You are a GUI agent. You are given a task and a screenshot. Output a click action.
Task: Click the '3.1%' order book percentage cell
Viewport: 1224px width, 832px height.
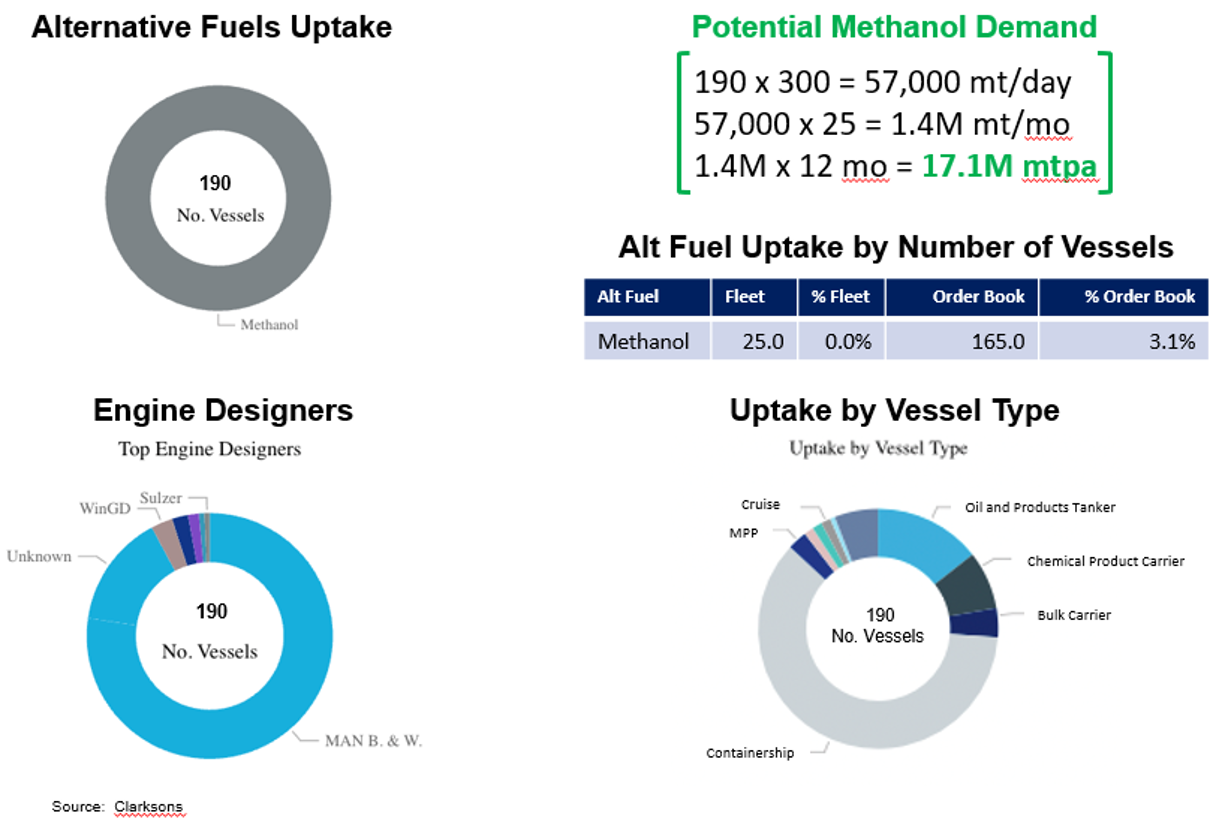click(x=1124, y=341)
